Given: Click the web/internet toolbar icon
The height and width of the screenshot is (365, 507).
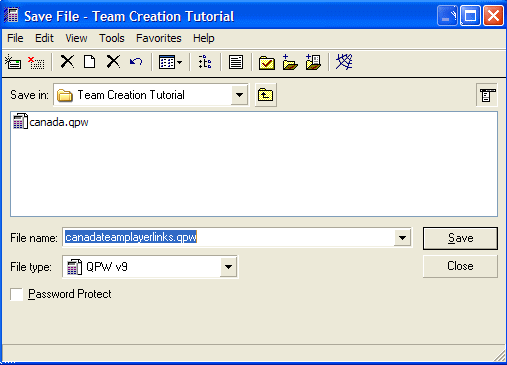Looking at the screenshot, I should (344, 62).
